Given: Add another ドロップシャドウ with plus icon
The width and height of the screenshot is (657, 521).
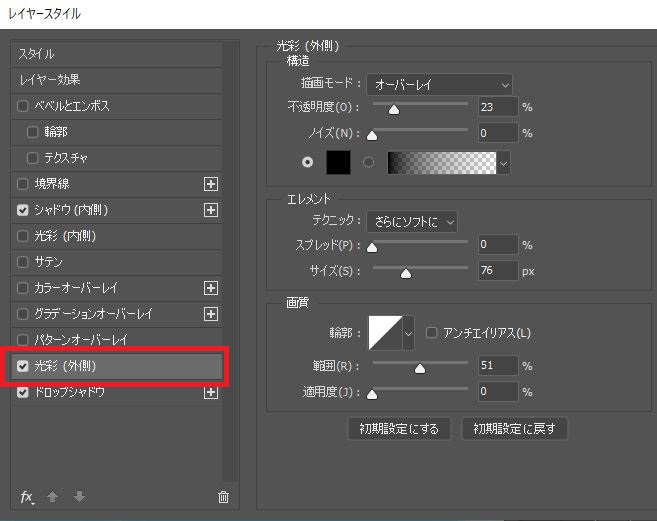Looking at the screenshot, I should pyautogui.click(x=211, y=392).
